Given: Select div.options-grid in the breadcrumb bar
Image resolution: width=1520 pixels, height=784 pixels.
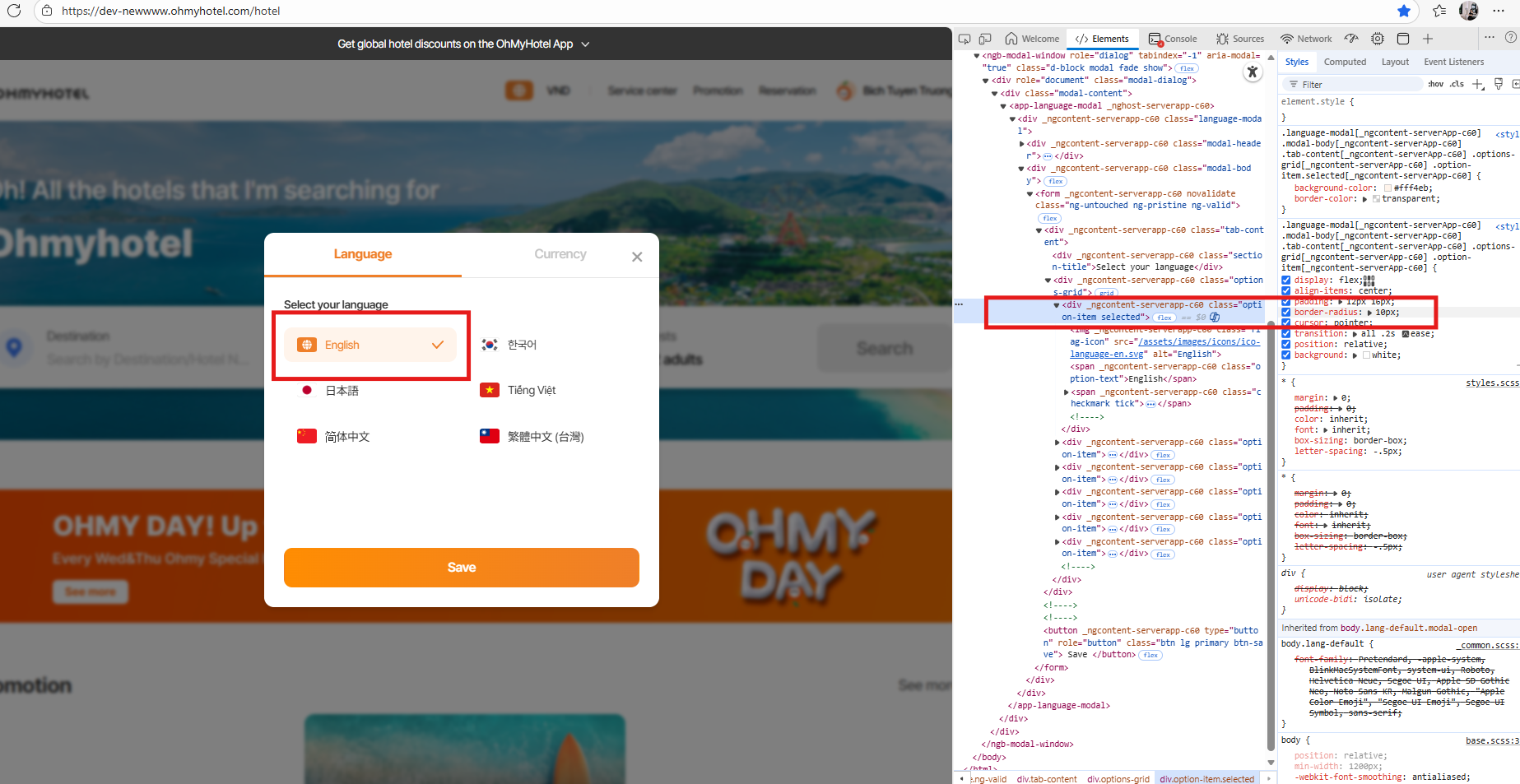Looking at the screenshot, I should click(x=1118, y=779).
